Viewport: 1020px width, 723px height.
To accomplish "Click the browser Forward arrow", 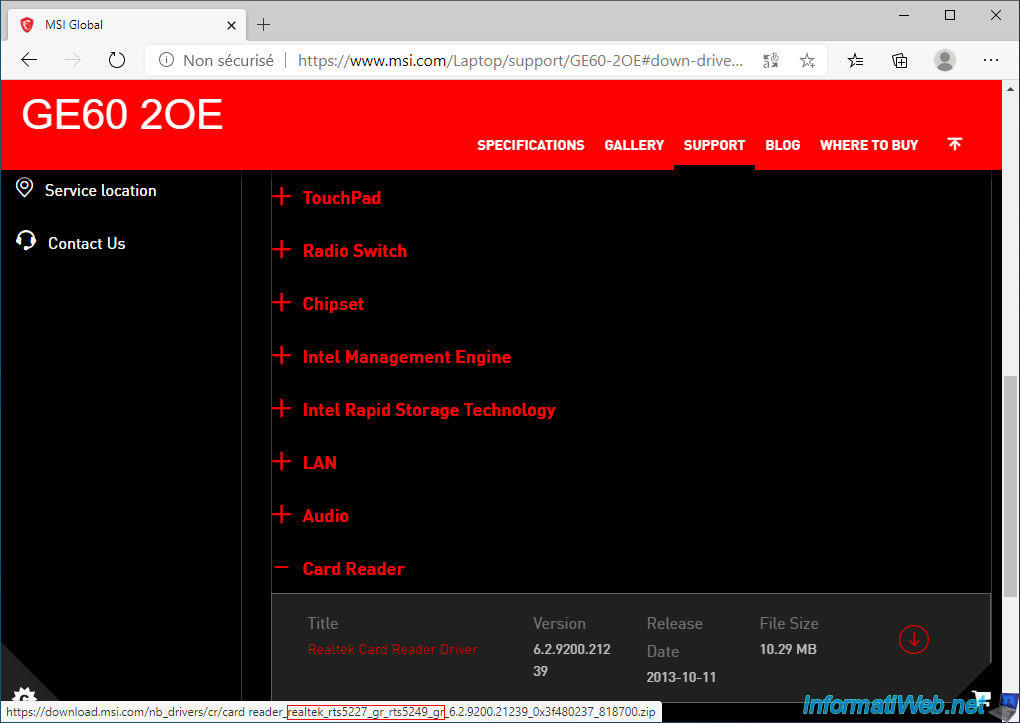I will click(x=73, y=61).
